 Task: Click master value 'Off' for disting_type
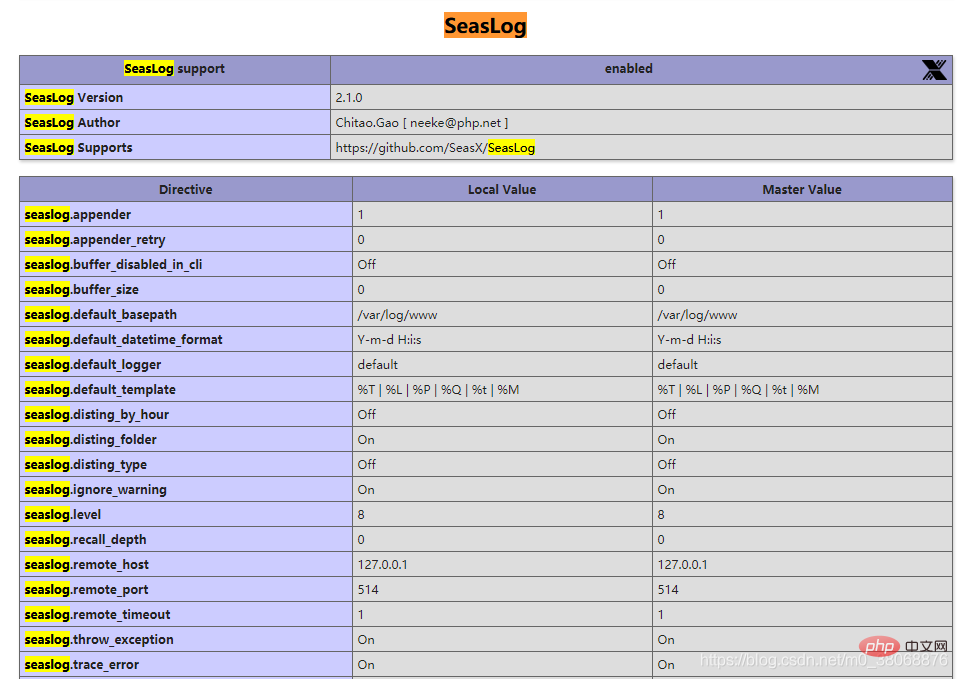pos(667,465)
